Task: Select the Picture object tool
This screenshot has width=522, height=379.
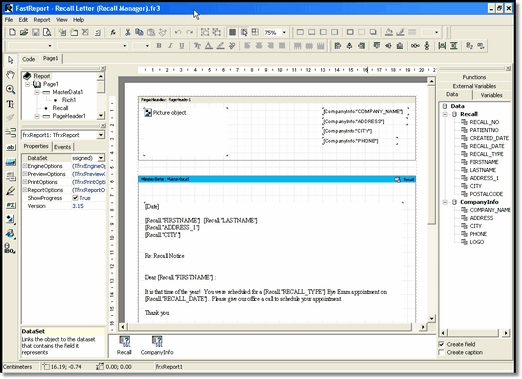Action: tap(10, 162)
